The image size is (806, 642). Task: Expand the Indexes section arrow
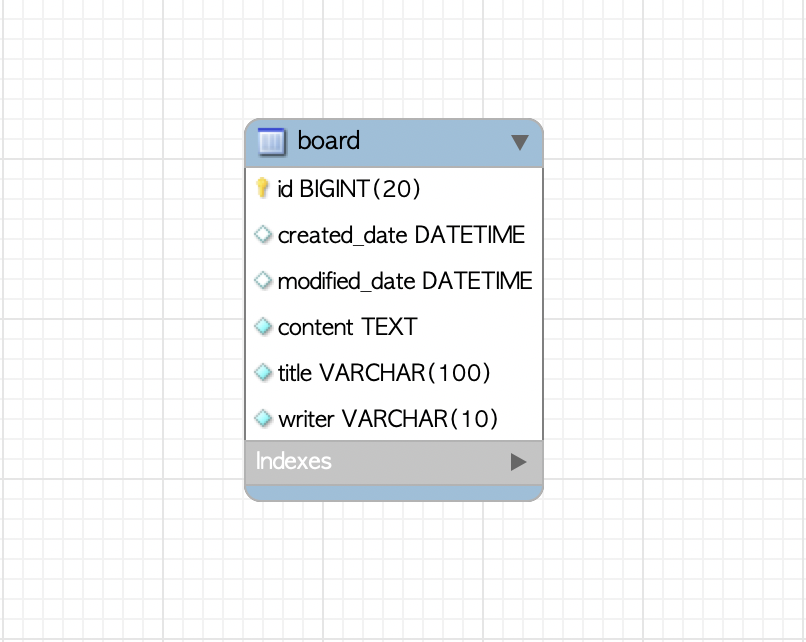[519, 462]
